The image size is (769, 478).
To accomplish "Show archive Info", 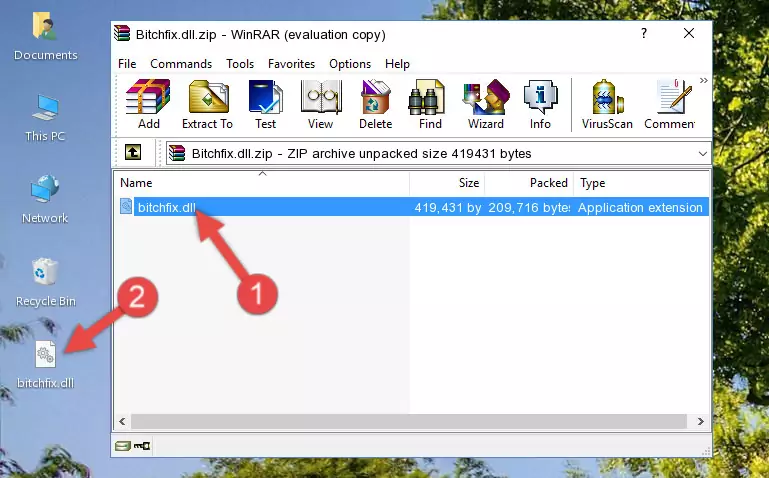I will [x=540, y=104].
